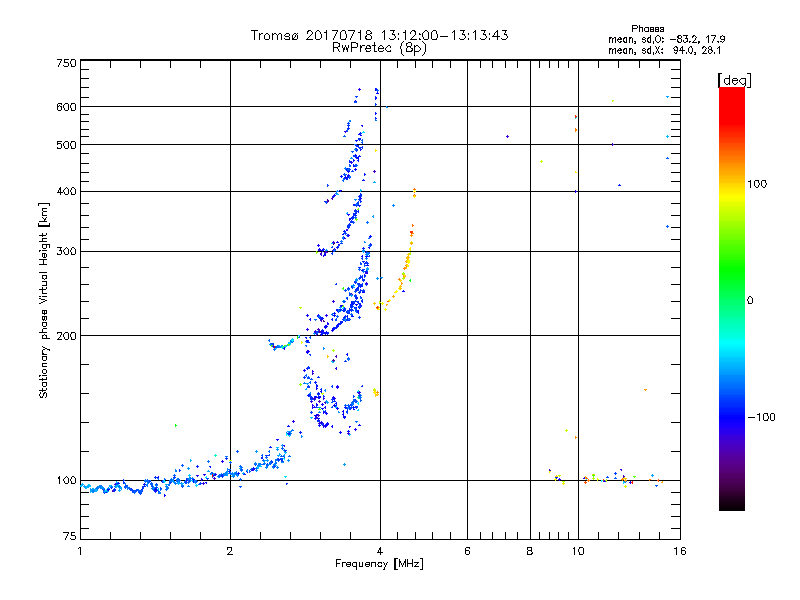Image resolution: width=800 pixels, height=600 pixels.
Task: Click the '16' frequency axis tick label
Action: [x=680, y=551]
